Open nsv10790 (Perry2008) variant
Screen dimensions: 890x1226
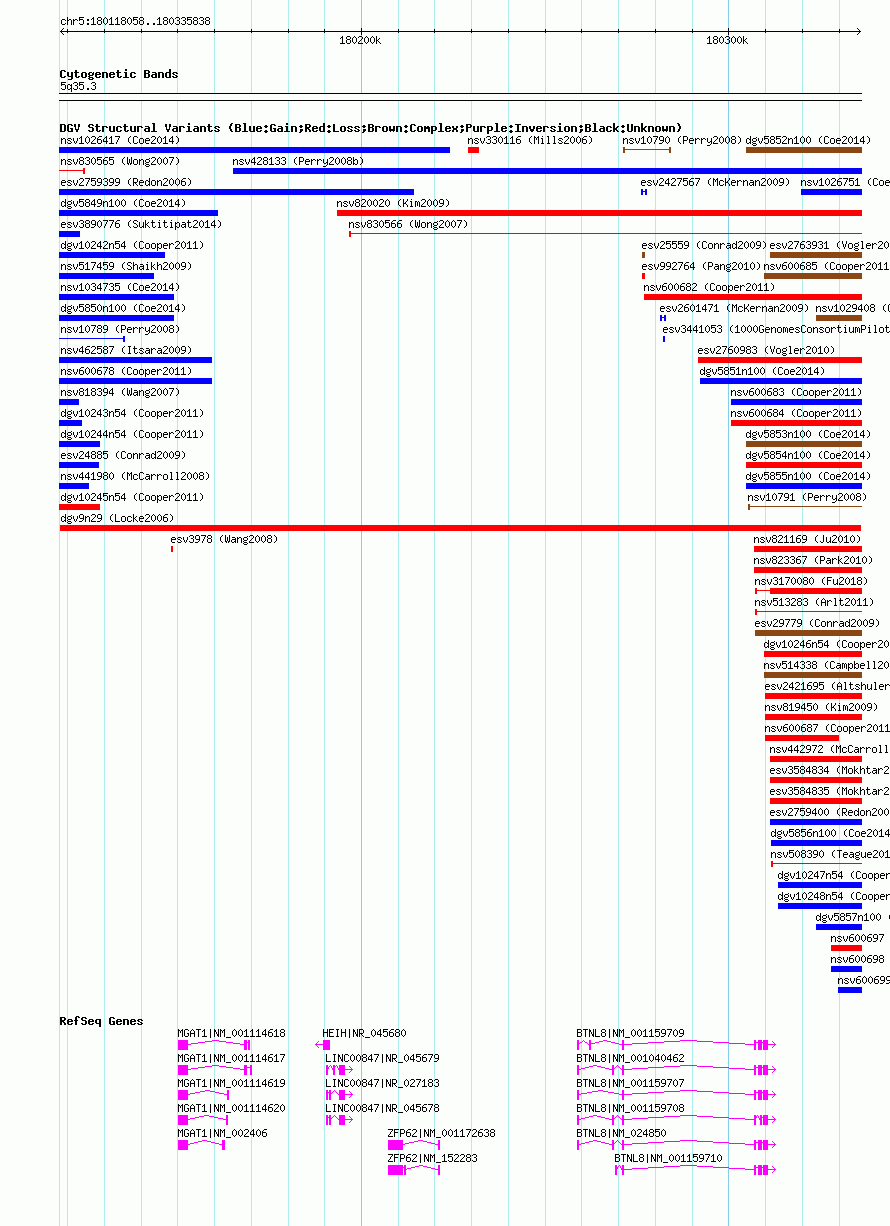(647, 150)
